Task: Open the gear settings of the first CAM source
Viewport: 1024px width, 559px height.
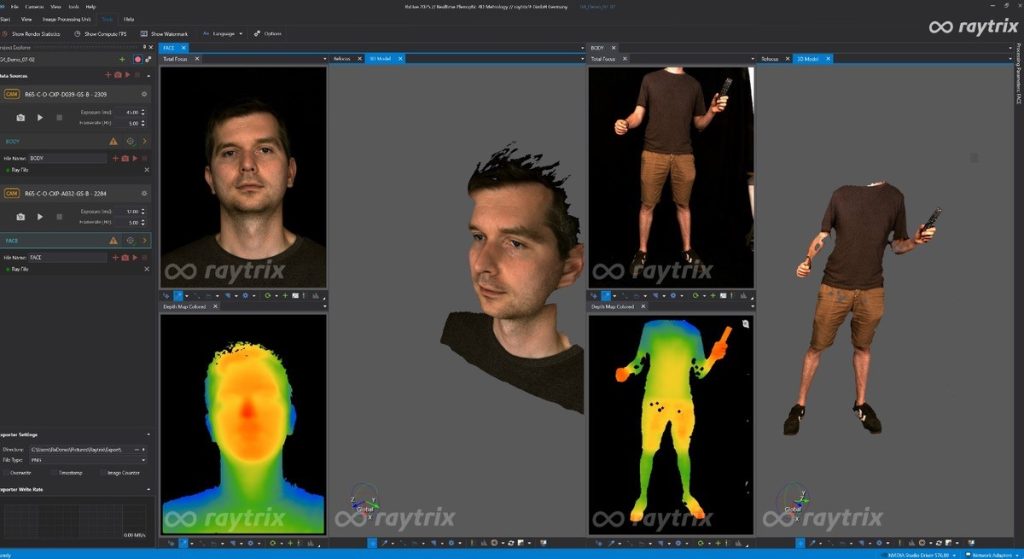Action: 144,94
